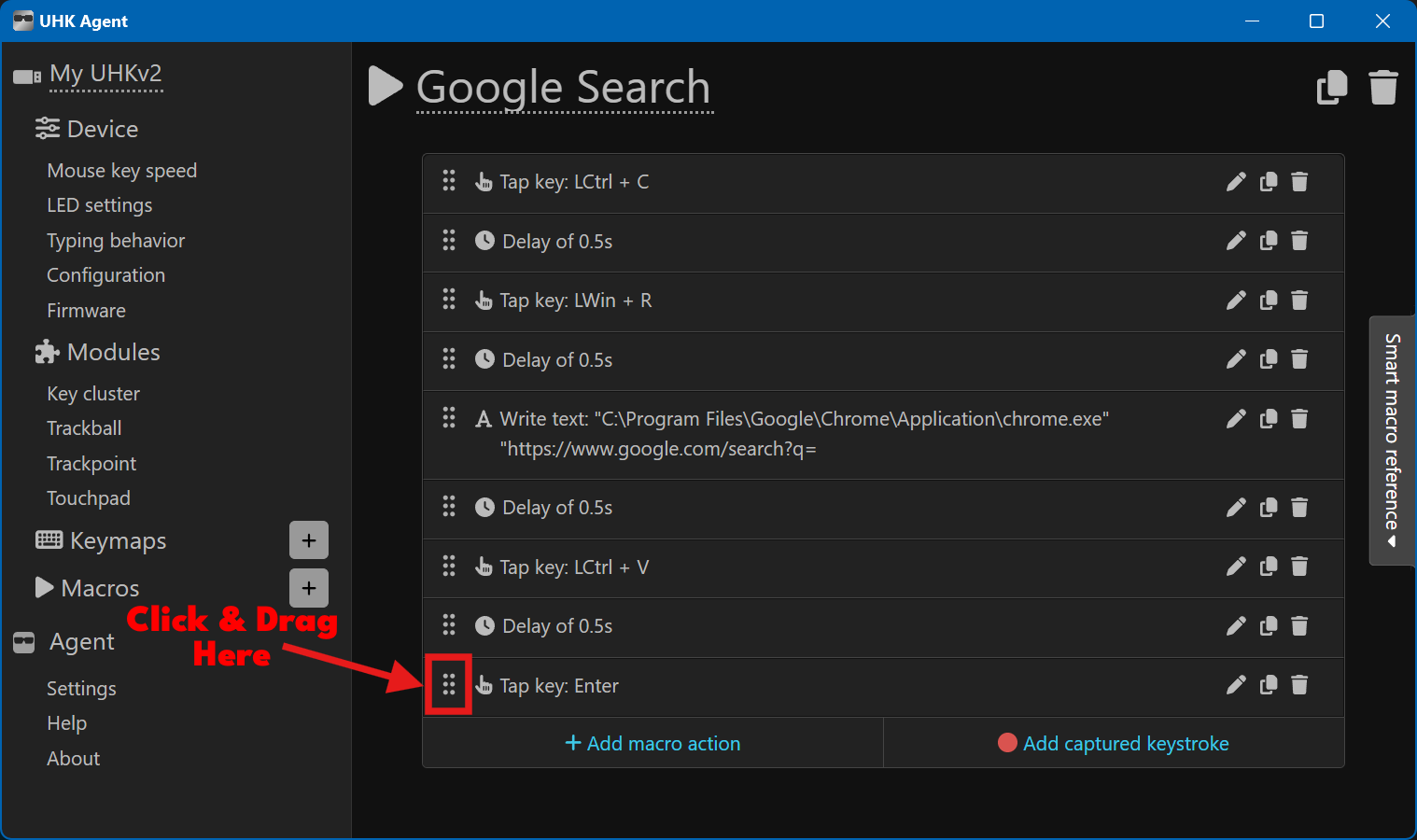Screen dimensions: 1417x840
Task: Open Mouse key speed settings
Action: coord(122,171)
